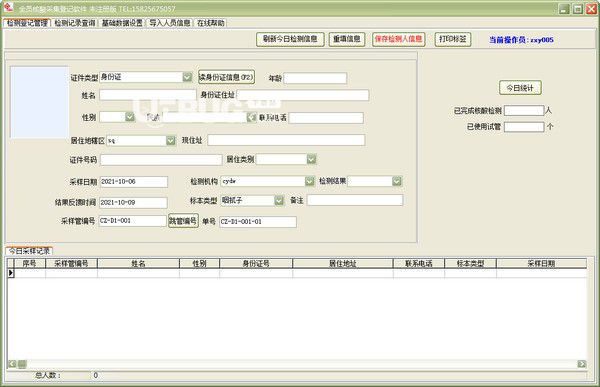Viewport: 600px width, 387px height.
Task: Expand the 检测机构 dropdown arrow
Action: 310,181
